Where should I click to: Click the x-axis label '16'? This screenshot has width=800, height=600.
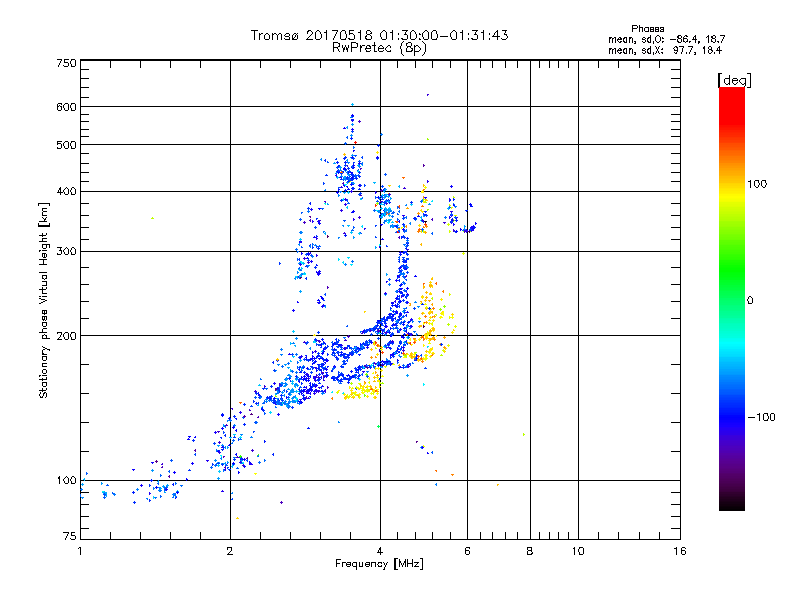point(680,551)
